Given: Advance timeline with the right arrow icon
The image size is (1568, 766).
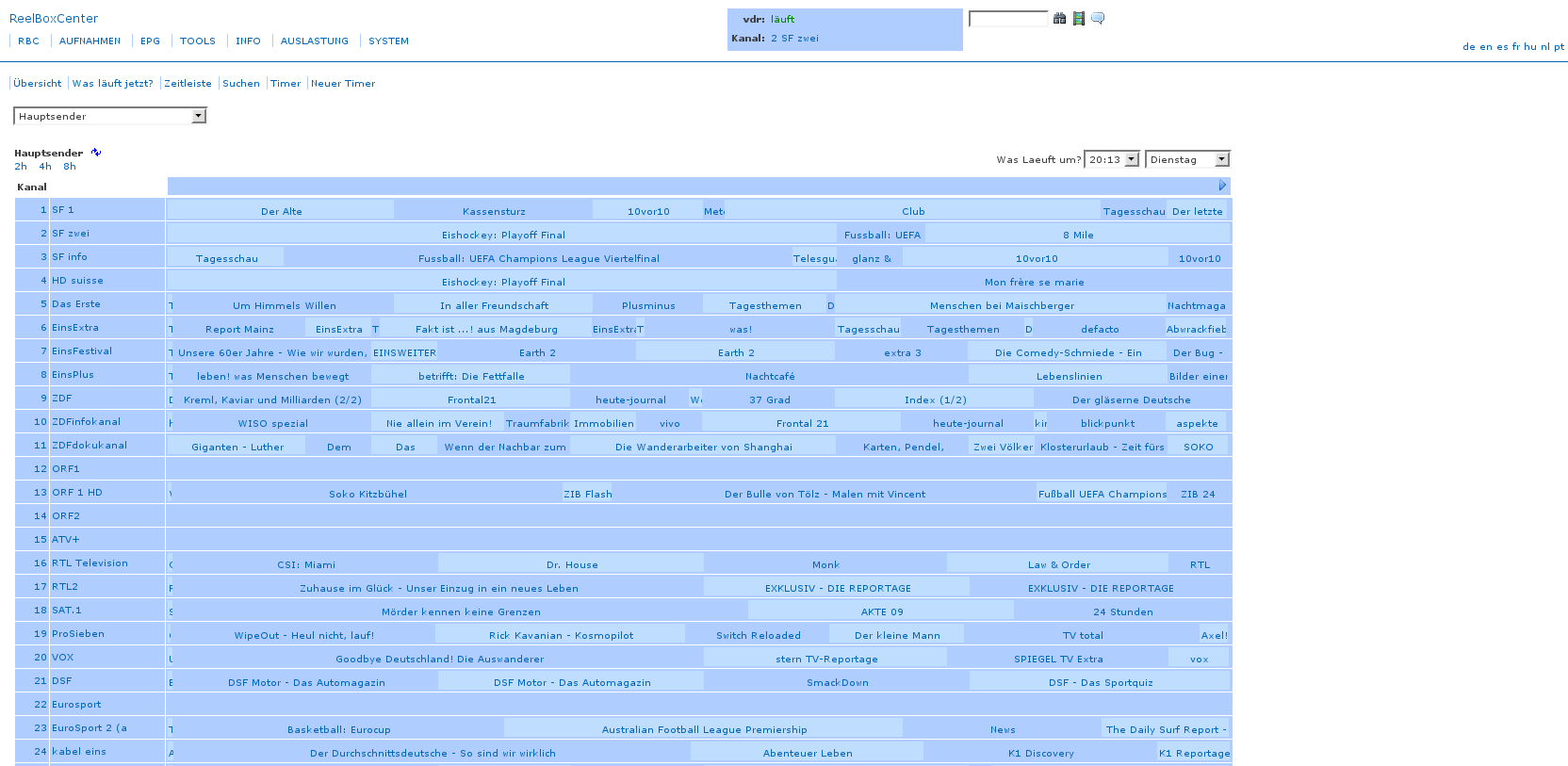Looking at the screenshot, I should tap(1222, 186).
